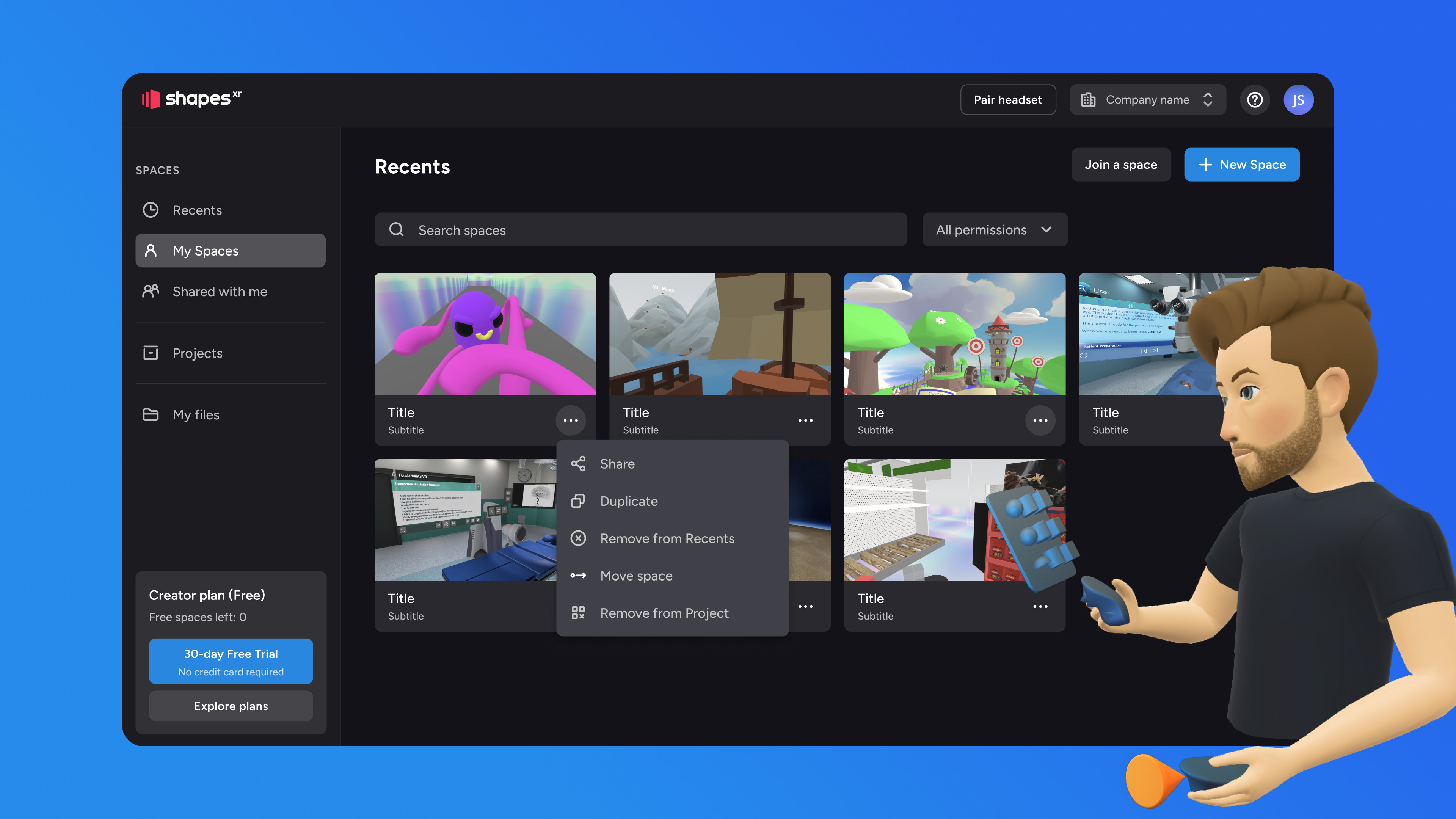Click the Pair headset button
The height and width of the screenshot is (819, 1456).
point(1008,100)
